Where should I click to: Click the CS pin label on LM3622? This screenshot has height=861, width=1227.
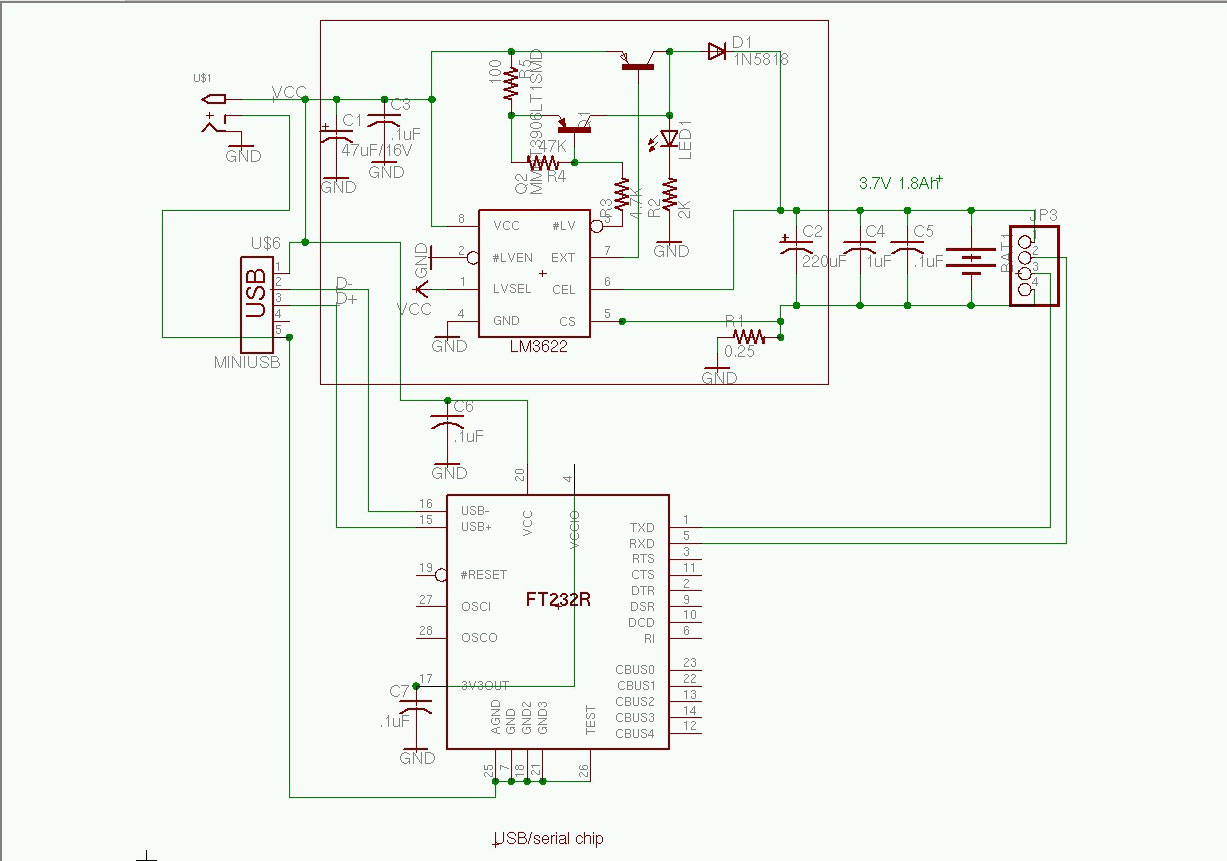[568, 321]
